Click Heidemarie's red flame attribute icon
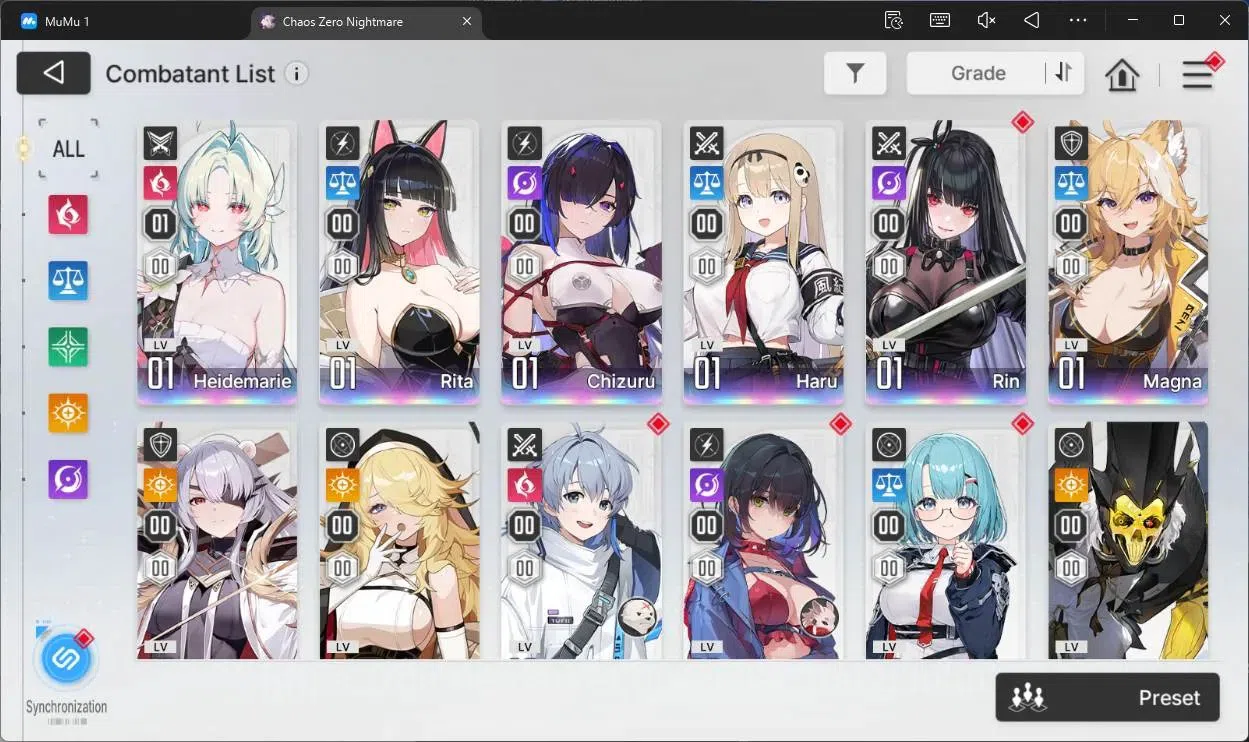Viewport: 1249px width, 742px height. pyautogui.click(x=160, y=183)
